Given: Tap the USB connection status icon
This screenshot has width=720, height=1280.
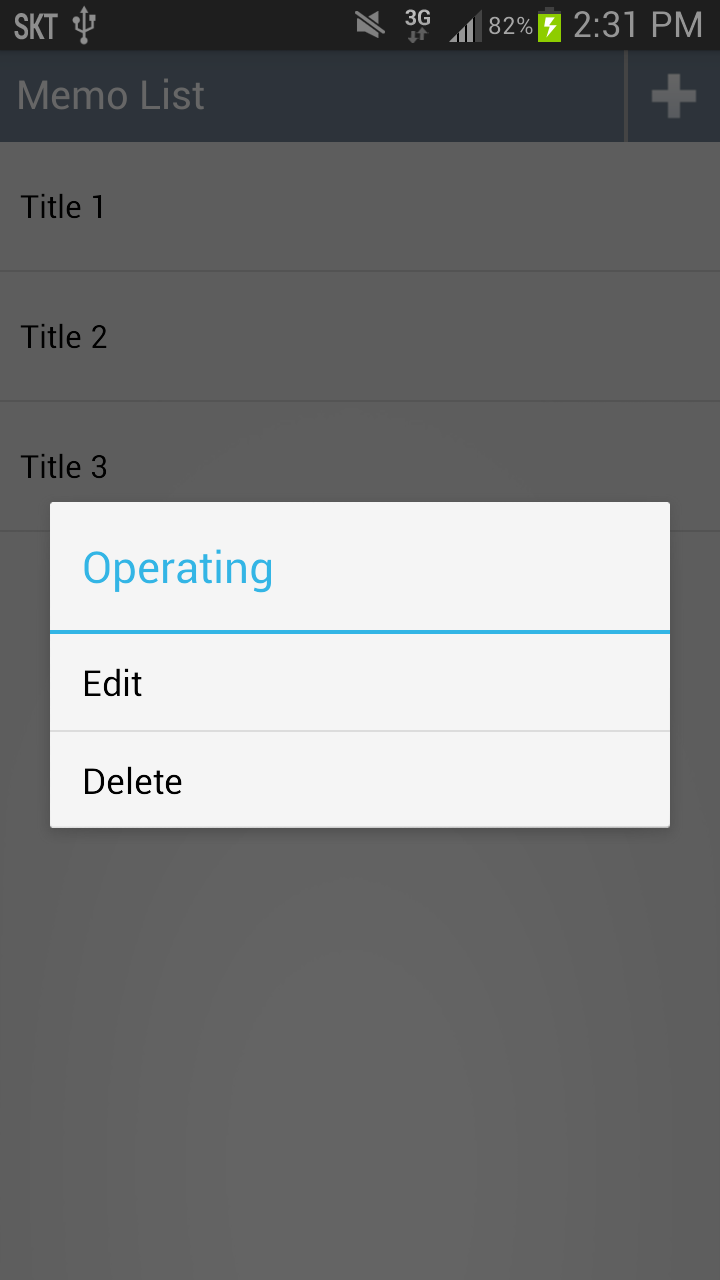Looking at the screenshot, I should [x=85, y=26].
